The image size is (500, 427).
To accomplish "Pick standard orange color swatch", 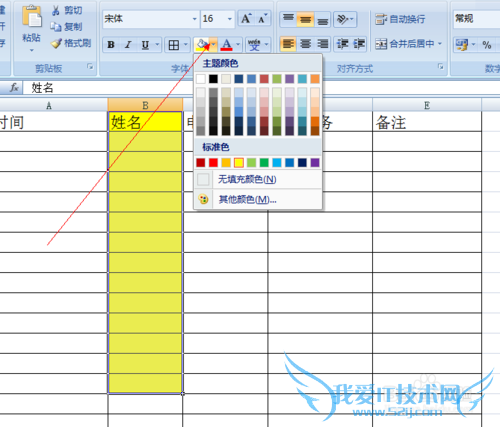I will point(226,163).
